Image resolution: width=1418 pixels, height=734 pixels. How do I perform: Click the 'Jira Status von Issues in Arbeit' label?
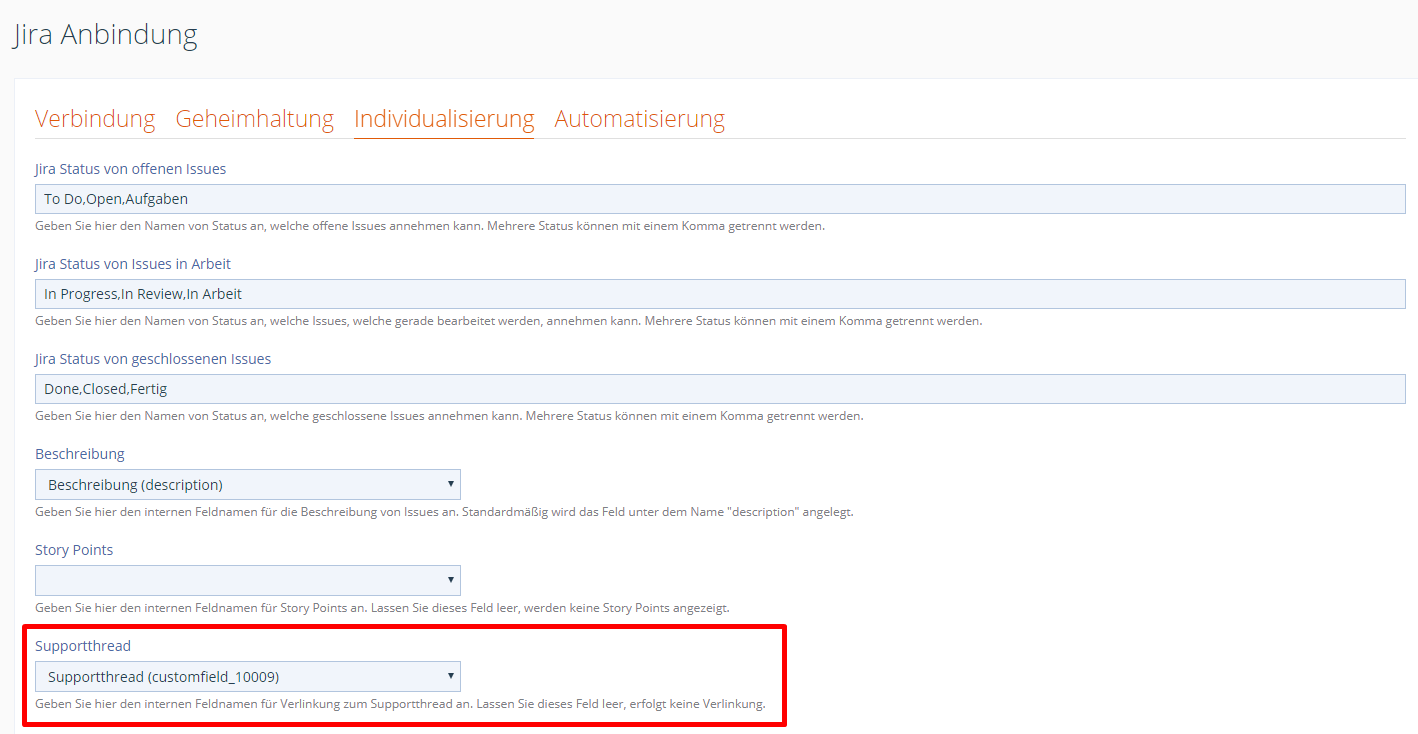pos(133,264)
